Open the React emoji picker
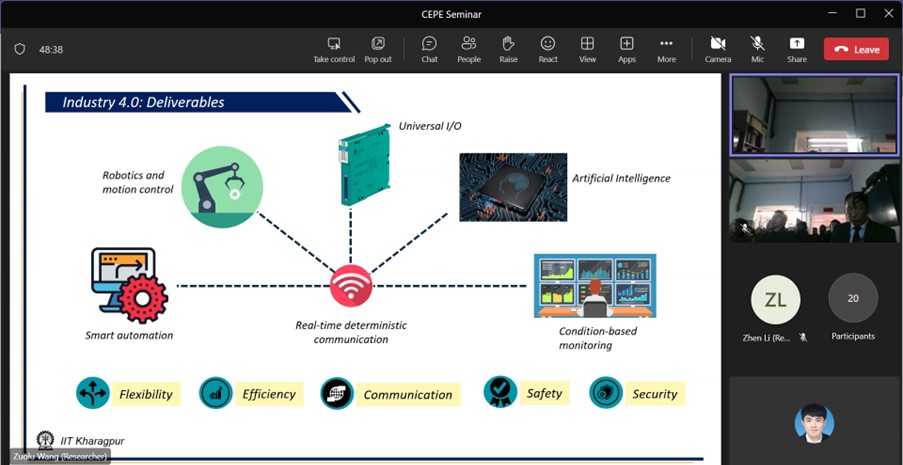The image size is (903, 465). (x=548, y=44)
